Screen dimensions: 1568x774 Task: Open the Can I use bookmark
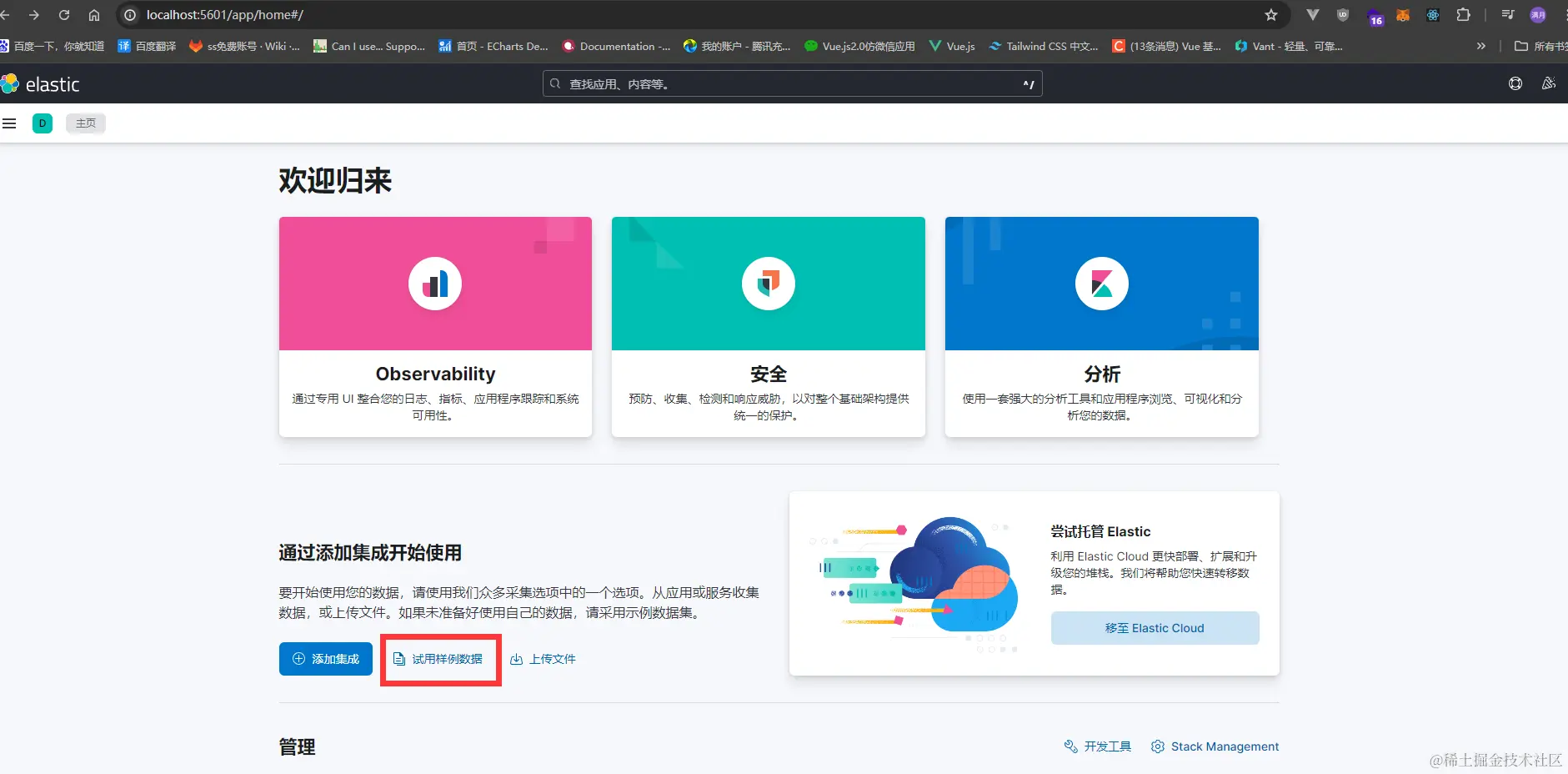pyautogui.click(x=369, y=46)
